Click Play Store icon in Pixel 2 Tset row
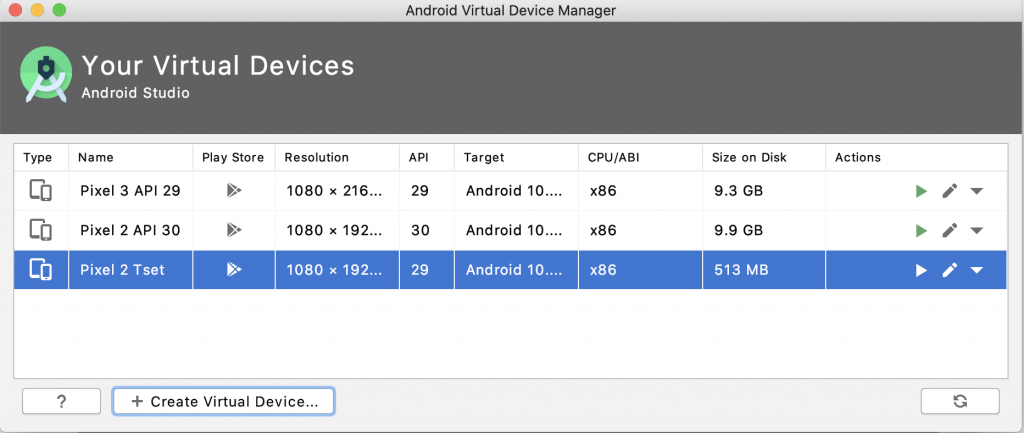Screen dimensions: 1024x433 point(233,269)
